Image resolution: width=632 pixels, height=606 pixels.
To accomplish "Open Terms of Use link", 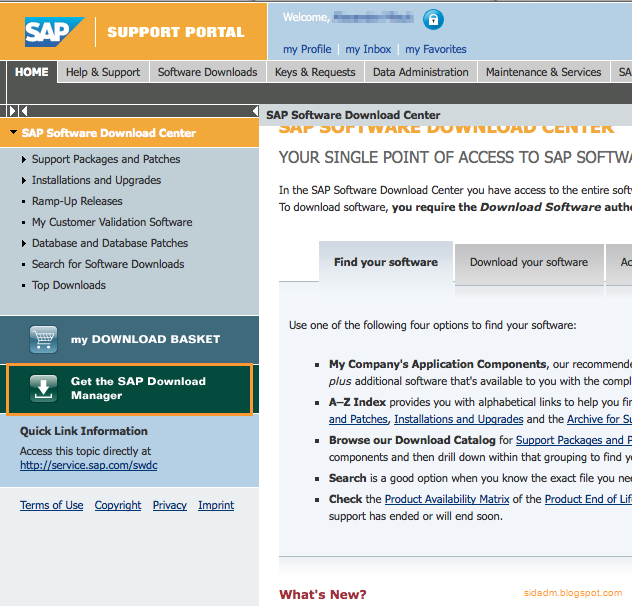I will [x=52, y=505].
